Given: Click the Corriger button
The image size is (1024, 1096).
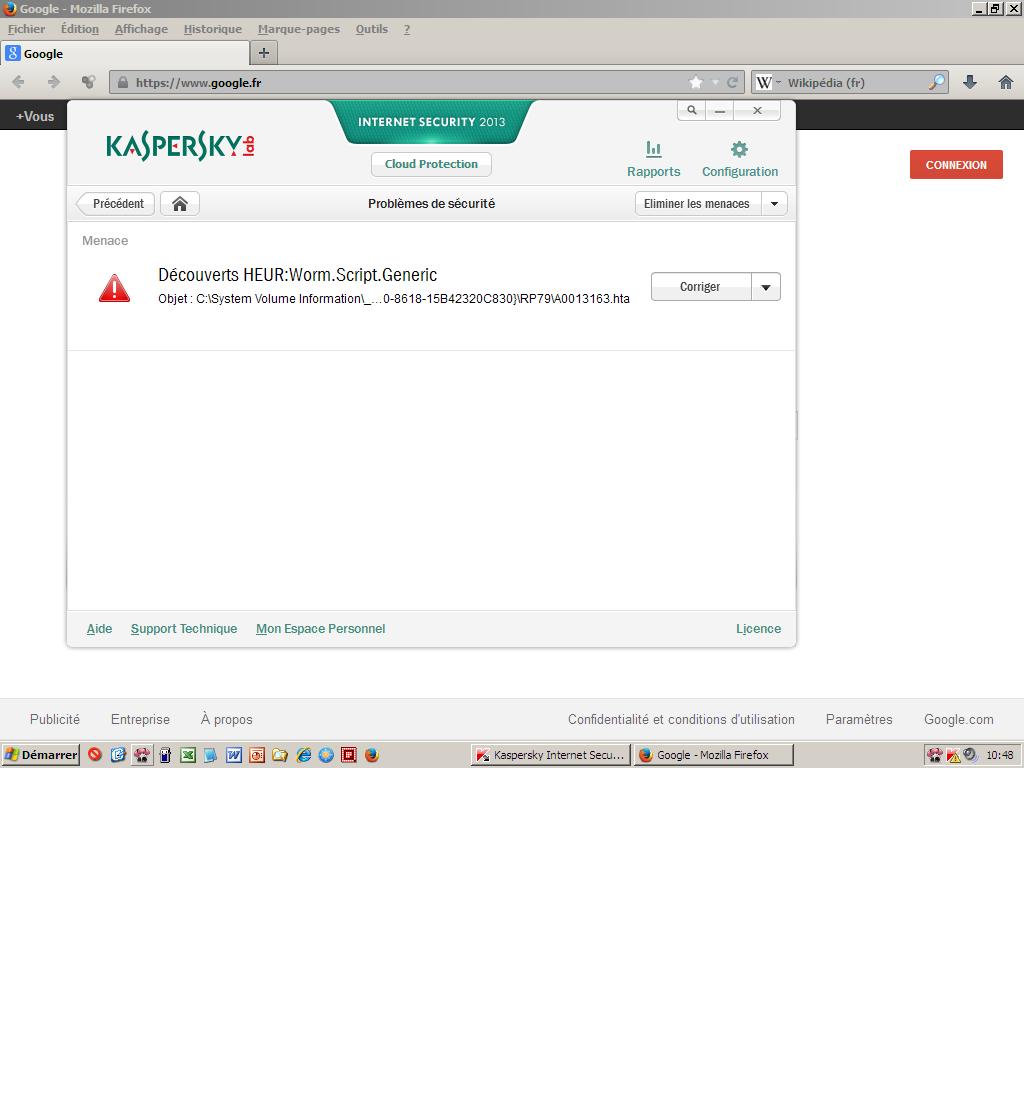Looking at the screenshot, I should tap(700, 287).
